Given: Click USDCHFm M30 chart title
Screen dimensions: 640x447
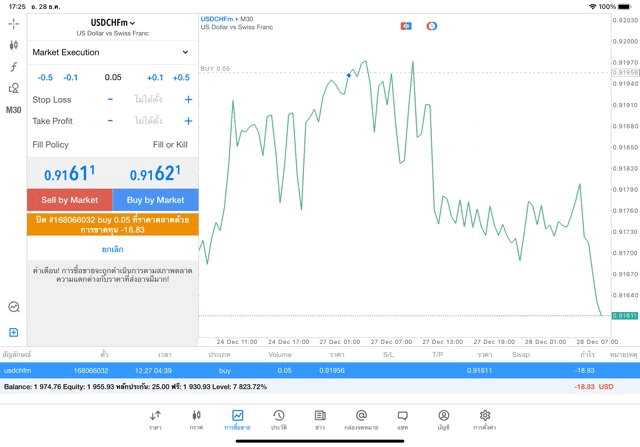Looking at the screenshot, I should pyautogui.click(x=227, y=19).
